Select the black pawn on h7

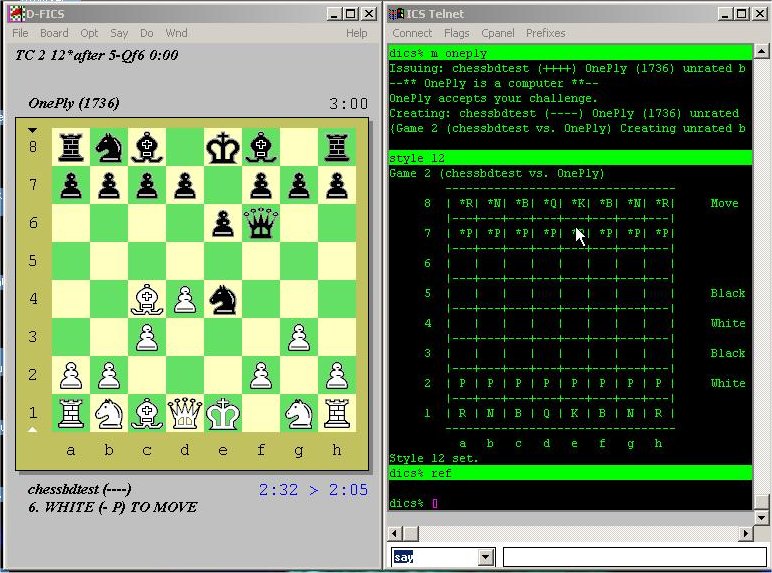click(337, 185)
